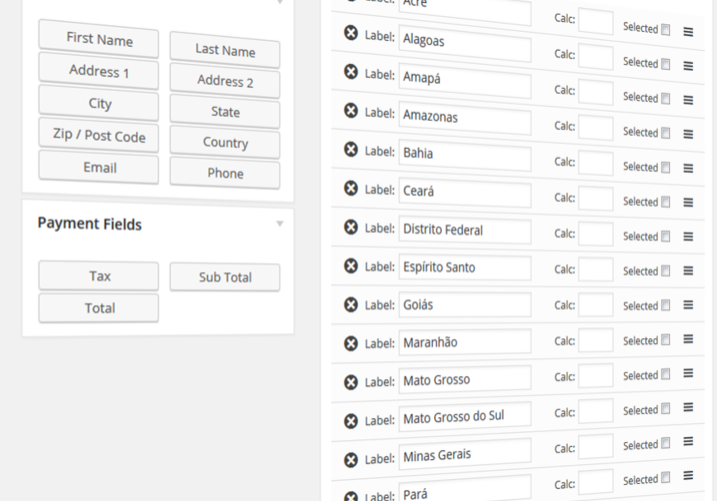Screen dimensions: 717x501
Task: Add the Tax payment field
Action: coord(99,276)
